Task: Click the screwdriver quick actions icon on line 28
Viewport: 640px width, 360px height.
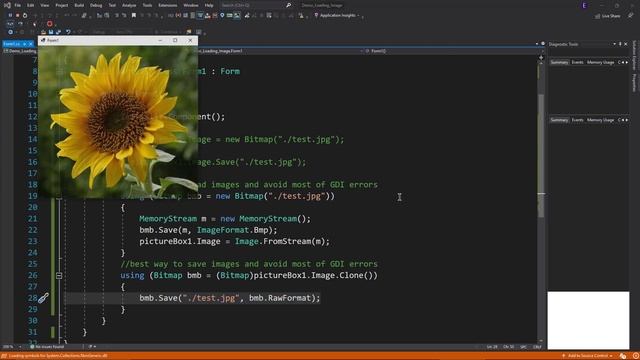Action: [x=43, y=298]
